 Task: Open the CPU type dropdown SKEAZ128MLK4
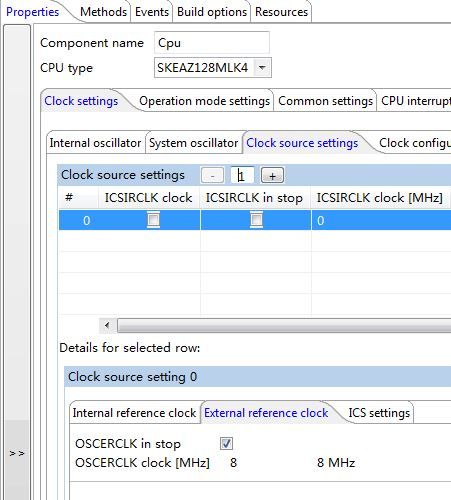213,68
